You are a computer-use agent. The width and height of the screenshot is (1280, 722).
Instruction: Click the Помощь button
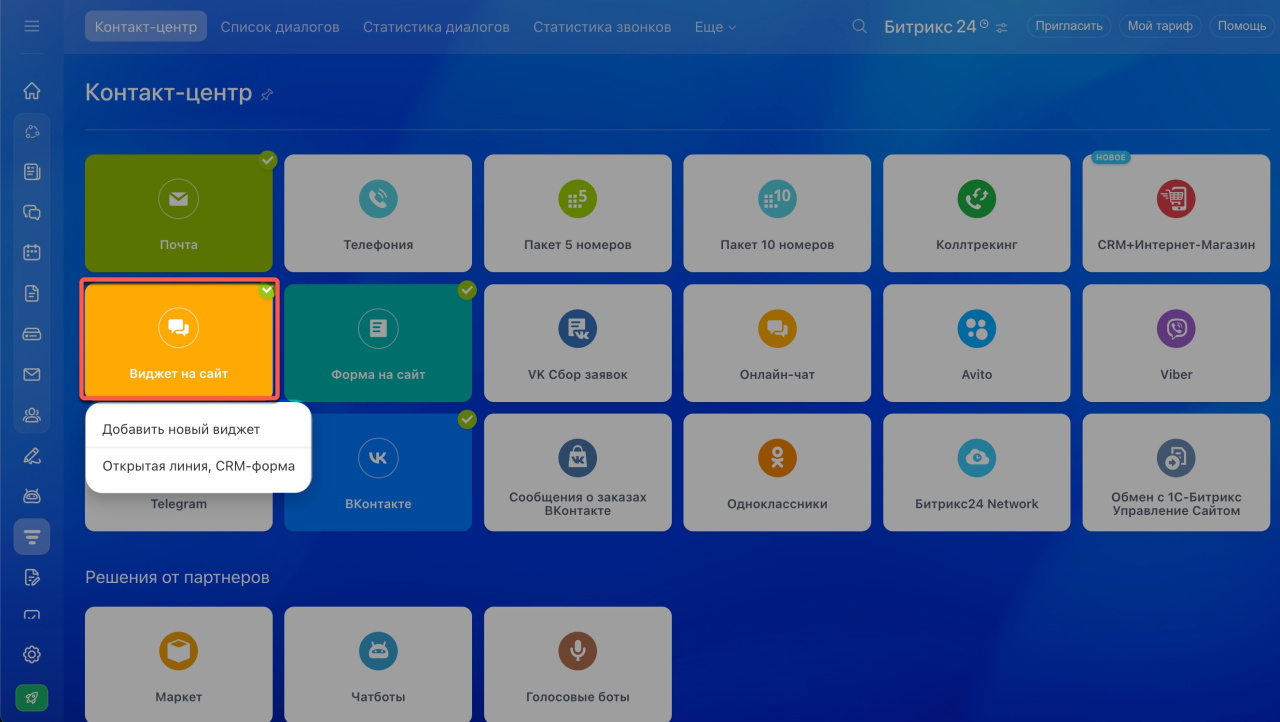click(x=1242, y=26)
